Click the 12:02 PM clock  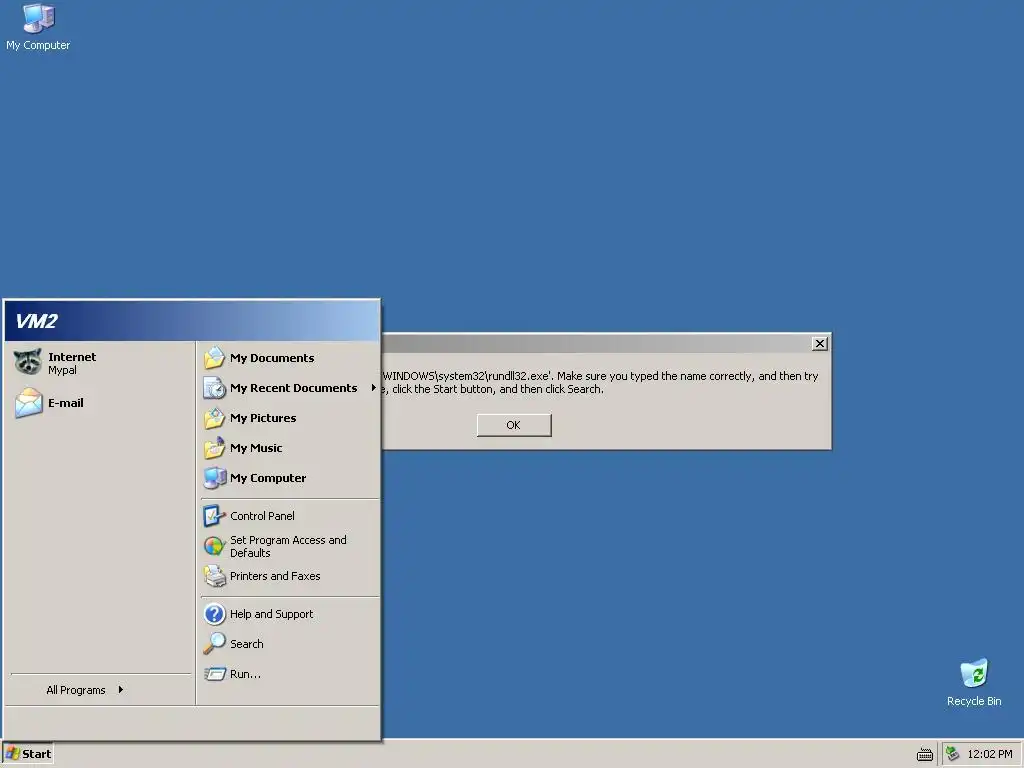[989, 754]
